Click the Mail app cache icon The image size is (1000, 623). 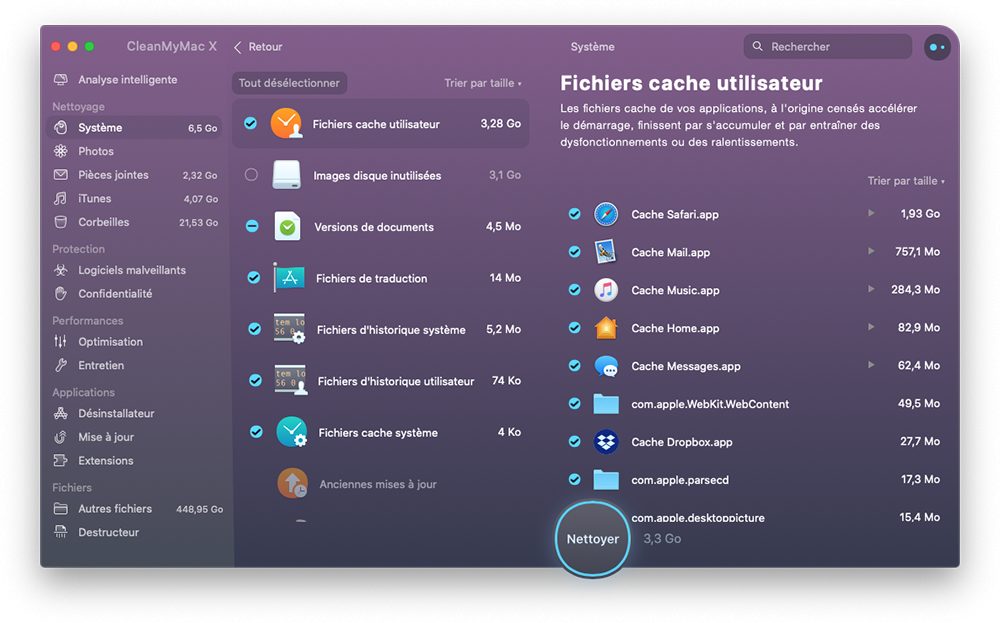pos(606,252)
